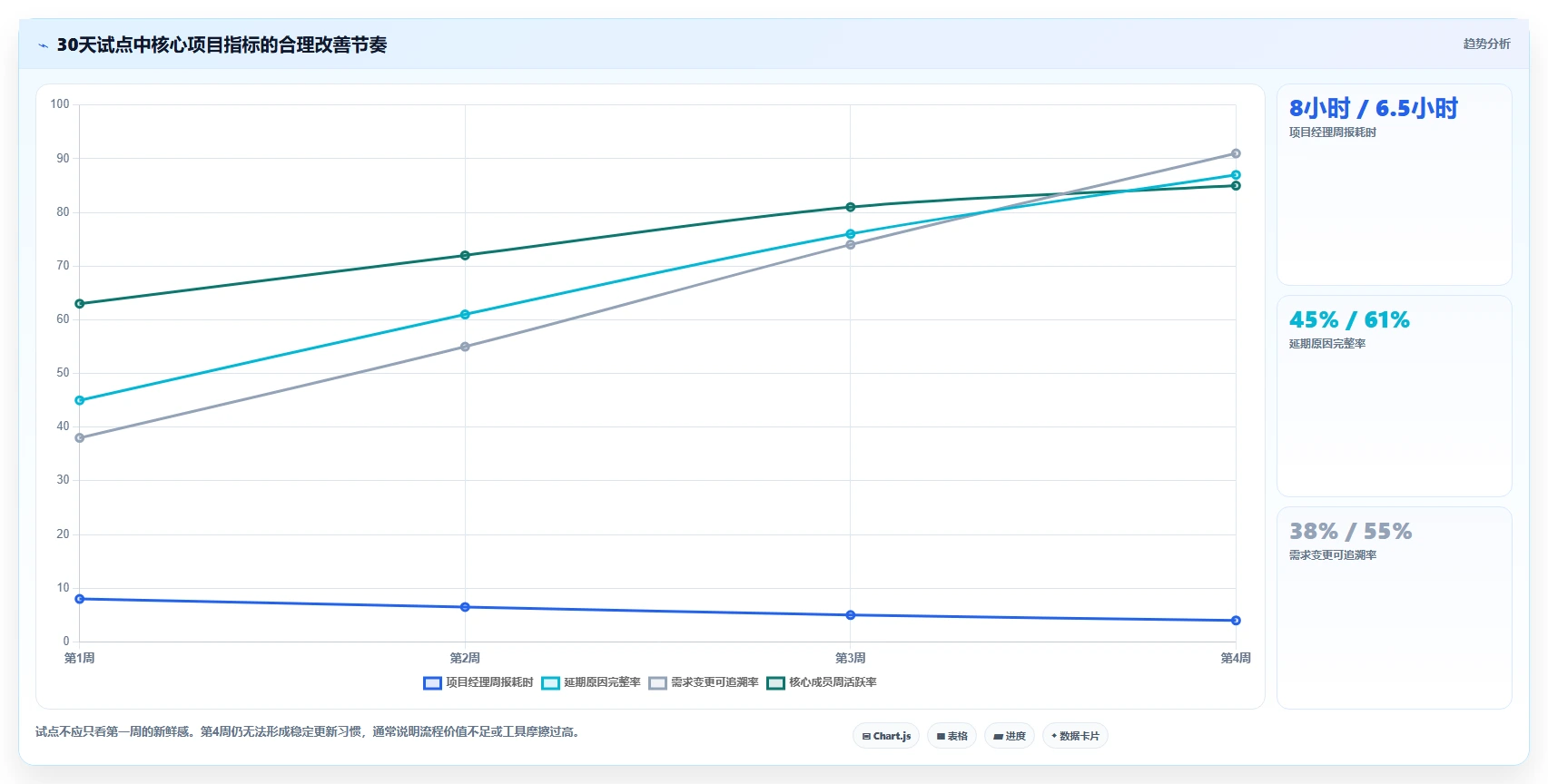Click the 第4周 x-axis label
This screenshot has height=784, width=1548.
[x=1236, y=658]
